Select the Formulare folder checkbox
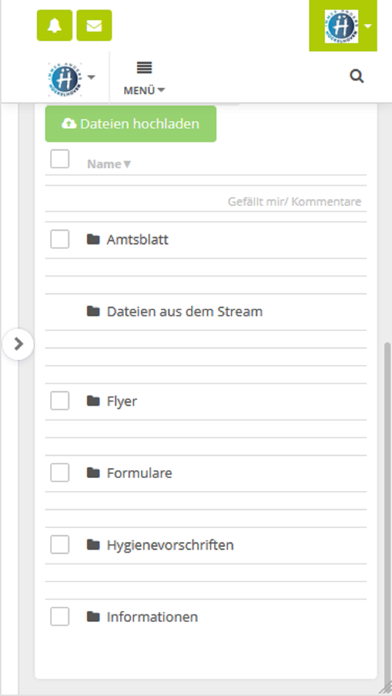The height and width of the screenshot is (696, 392). [59, 472]
